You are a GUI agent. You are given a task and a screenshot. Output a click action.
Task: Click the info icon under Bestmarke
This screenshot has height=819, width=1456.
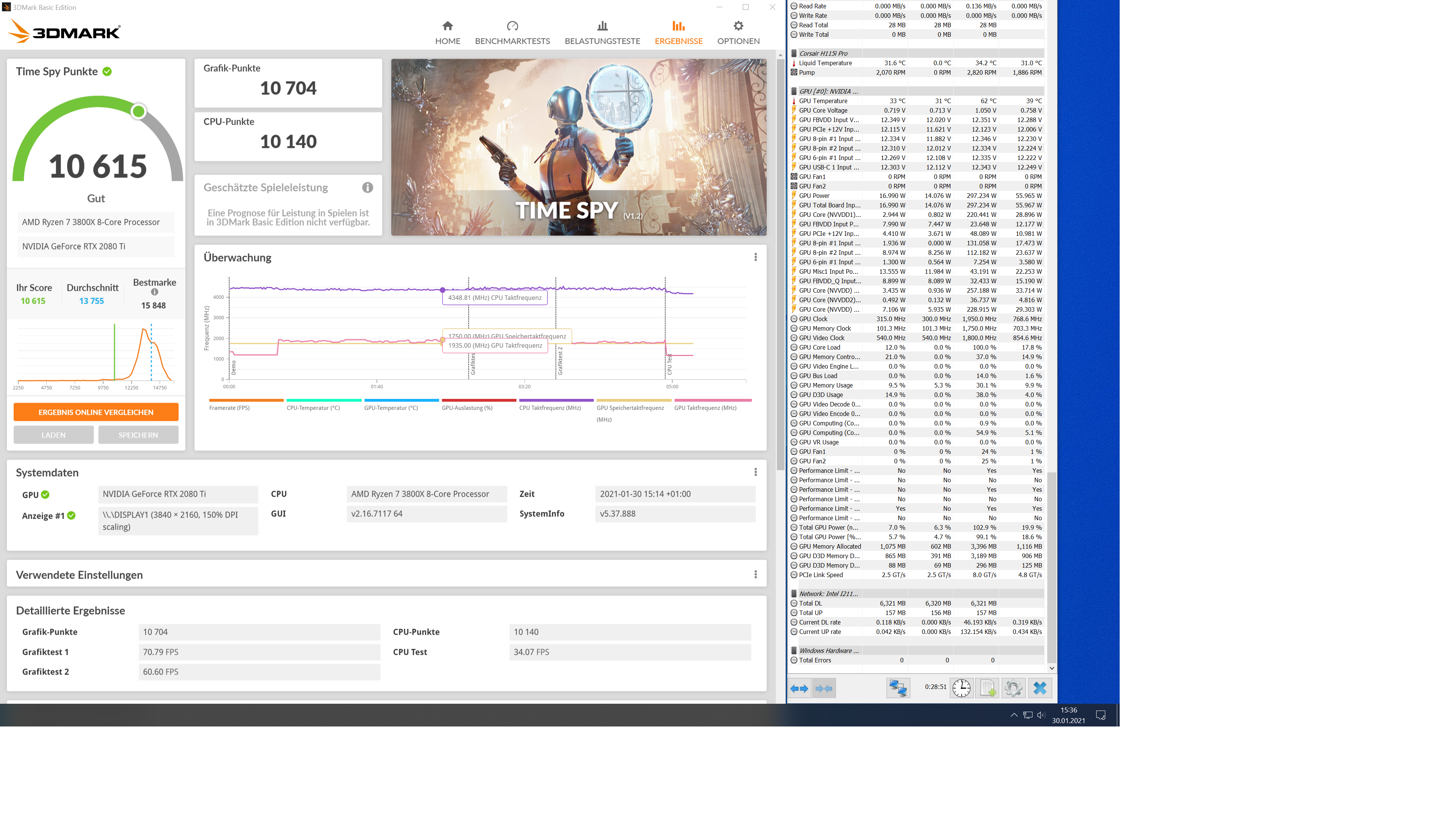tap(154, 292)
